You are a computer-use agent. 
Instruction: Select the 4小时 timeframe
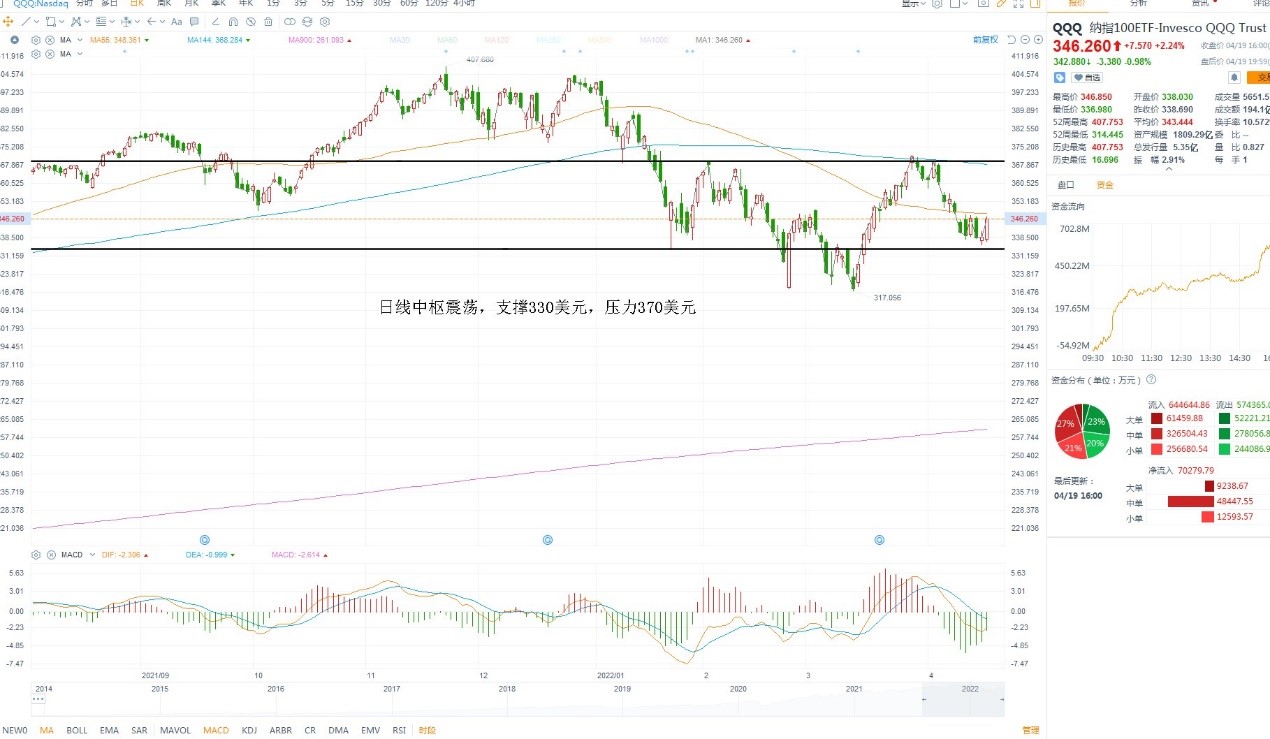(464, 3)
